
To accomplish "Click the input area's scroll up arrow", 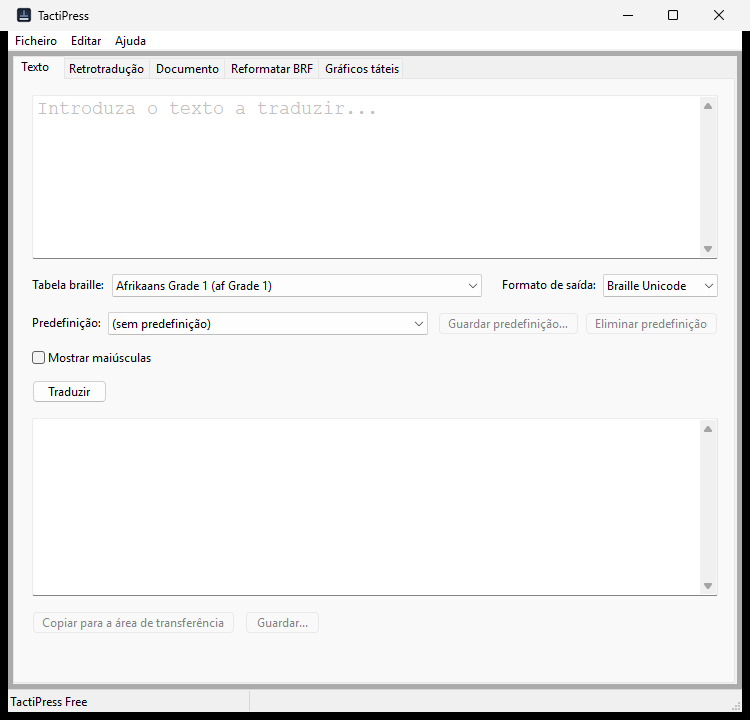I will [x=708, y=106].
